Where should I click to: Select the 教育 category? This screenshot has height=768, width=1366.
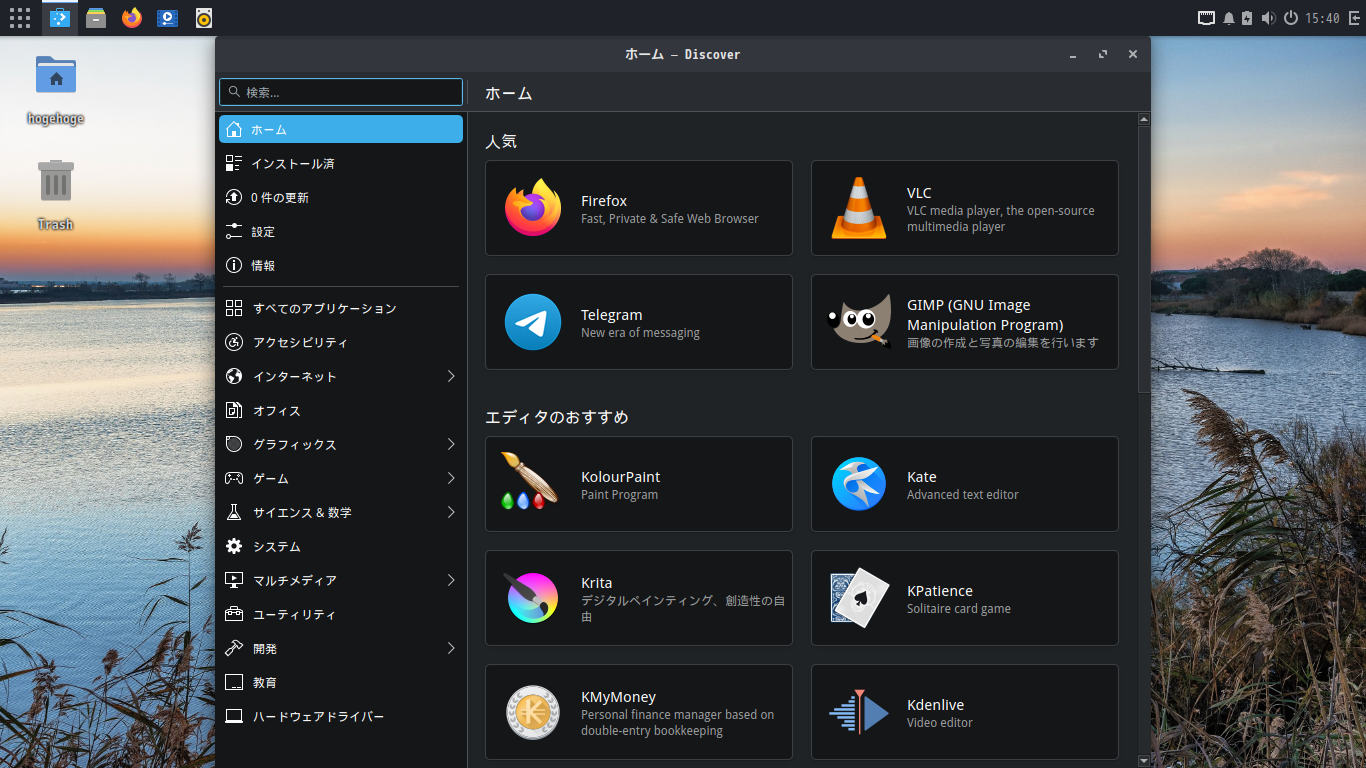tap(341, 682)
